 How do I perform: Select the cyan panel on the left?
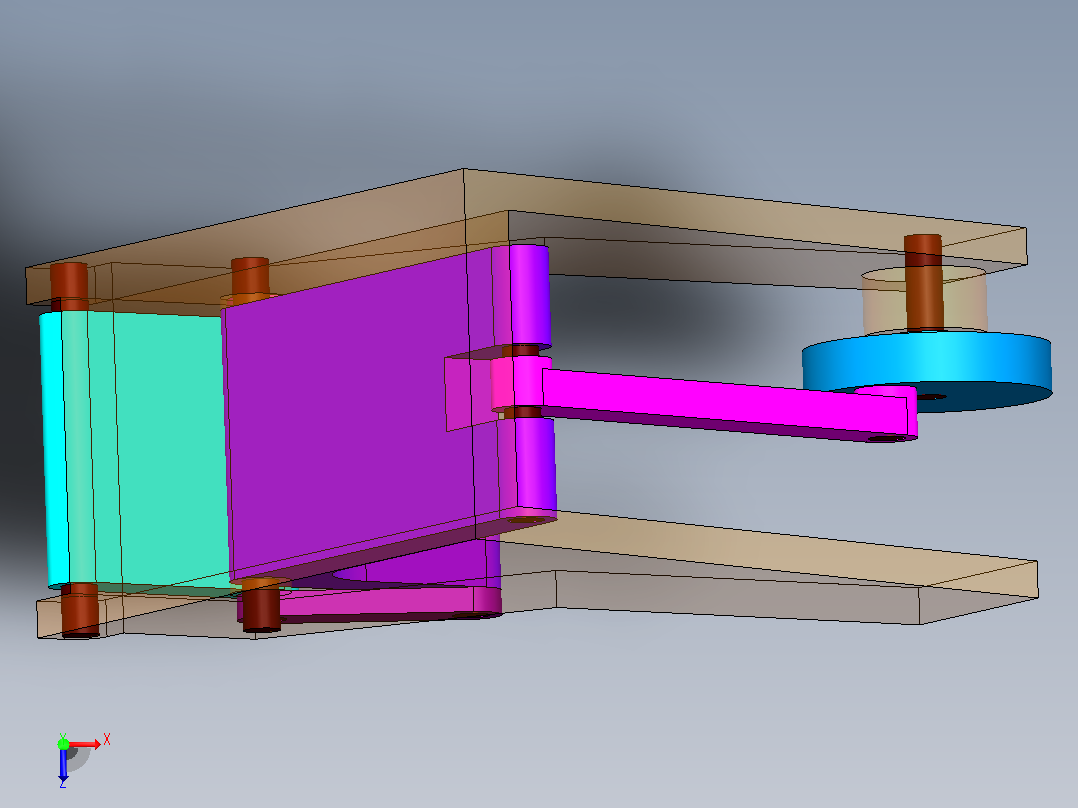click(x=135, y=450)
